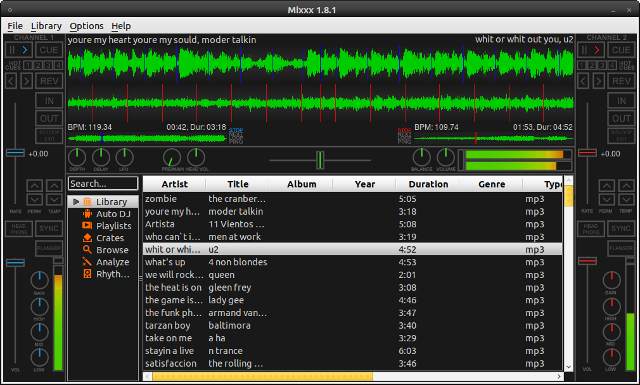Click the Head Vol knob
Viewport: 640px width, 385px height.
click(196, 158)
